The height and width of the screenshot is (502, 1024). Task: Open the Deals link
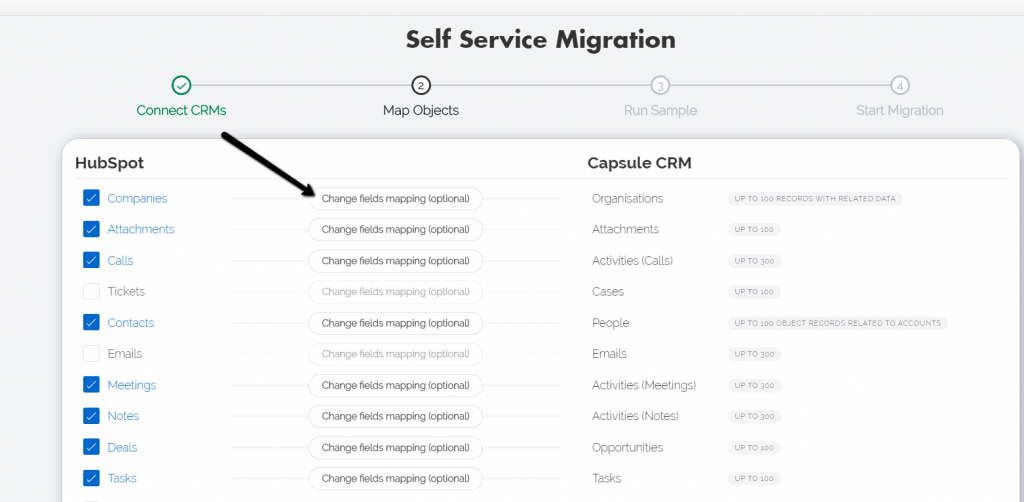coord(122,447)
